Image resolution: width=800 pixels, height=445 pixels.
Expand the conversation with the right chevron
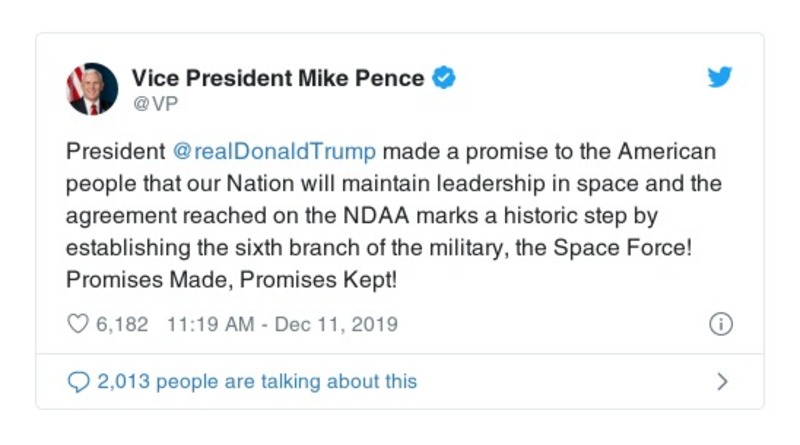click(722, 381)
